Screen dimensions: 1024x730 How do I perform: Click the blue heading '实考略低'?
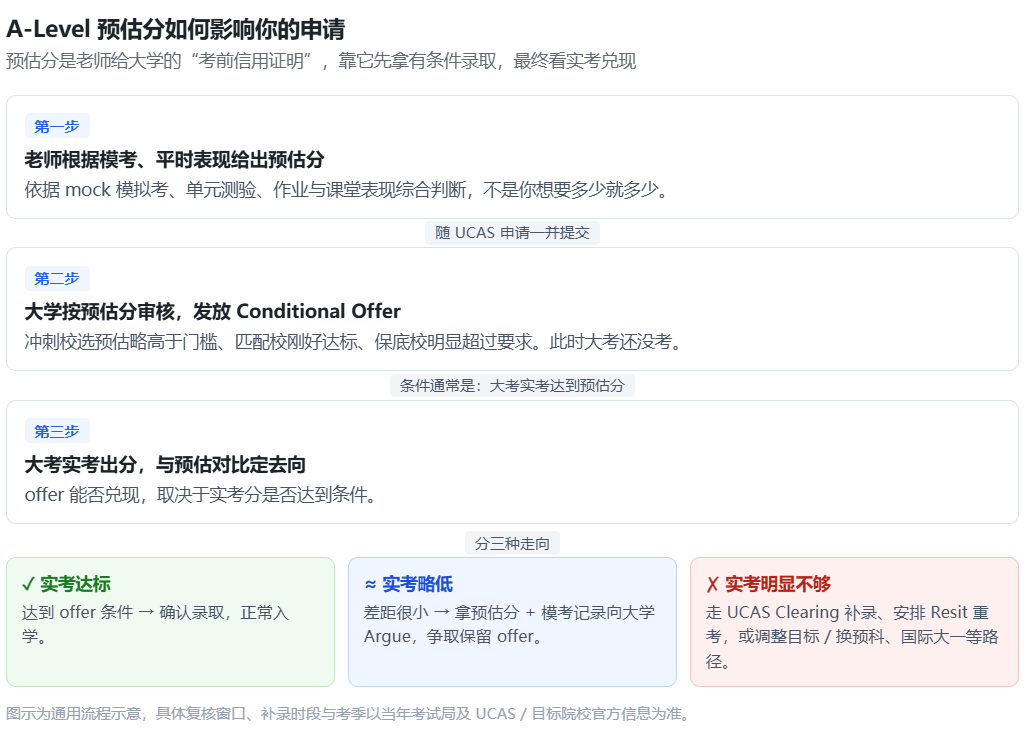[x=417, y=584]
